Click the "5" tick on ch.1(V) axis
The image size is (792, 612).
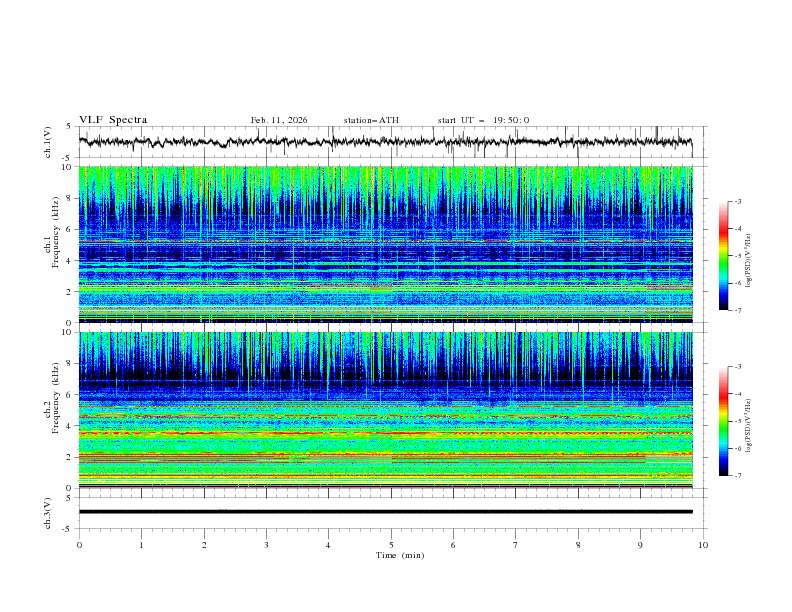pos(69,127)
